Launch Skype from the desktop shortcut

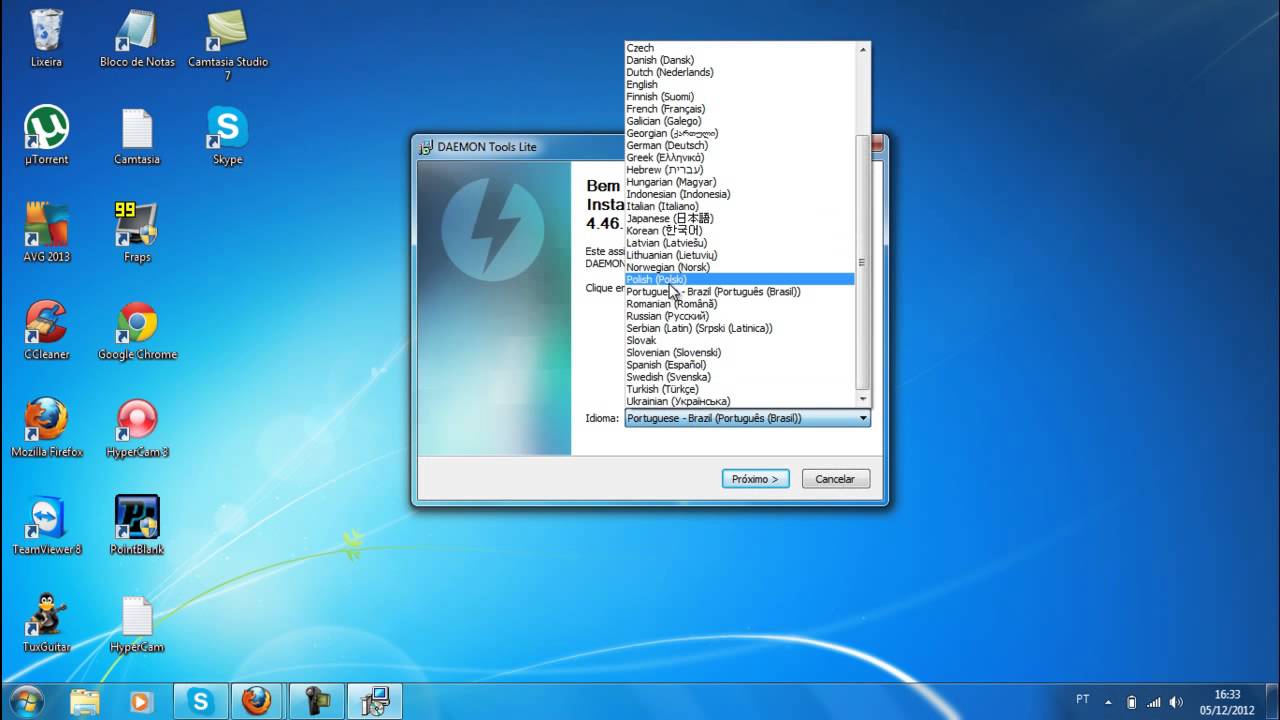pyautogui.click(x=228, y=135)
